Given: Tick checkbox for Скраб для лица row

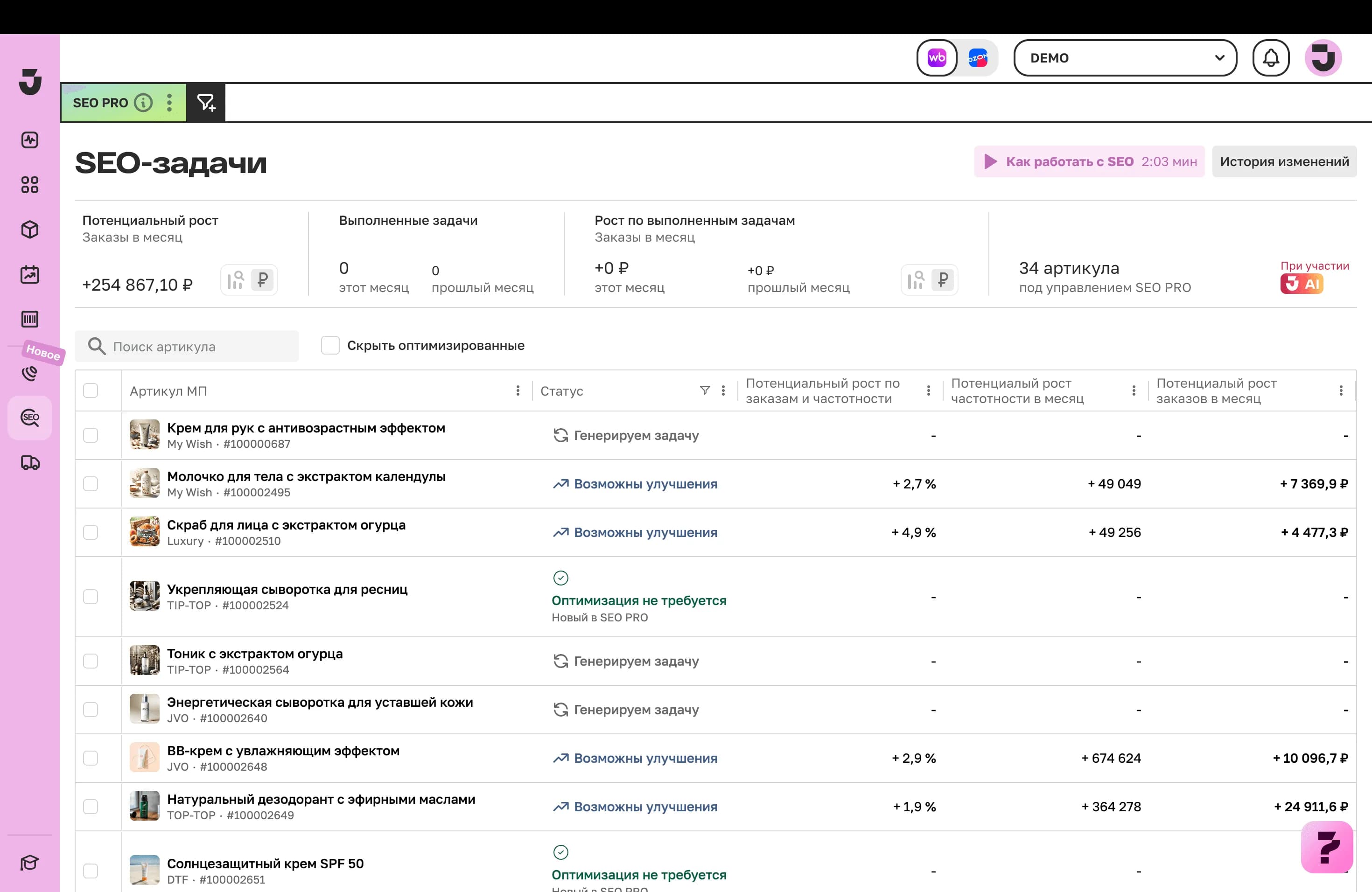Looking at the screenshot, I should (x=91, y=532).
